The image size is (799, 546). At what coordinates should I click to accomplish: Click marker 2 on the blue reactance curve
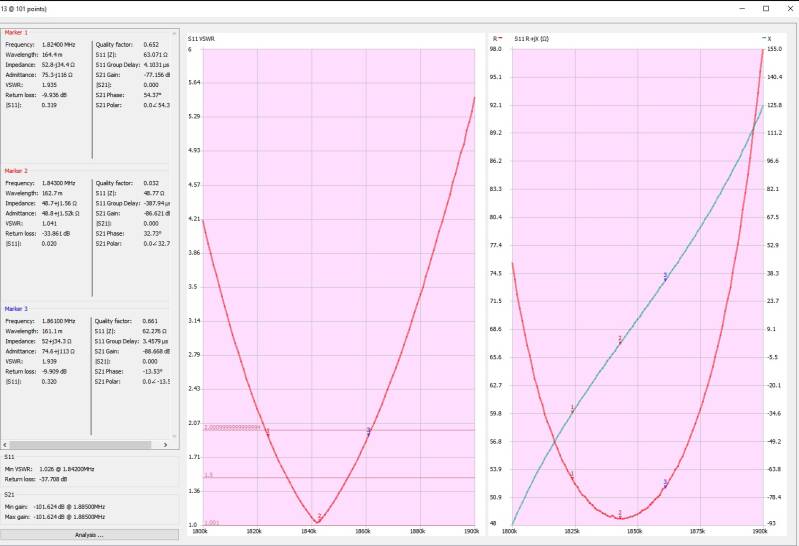click(620, 340)
